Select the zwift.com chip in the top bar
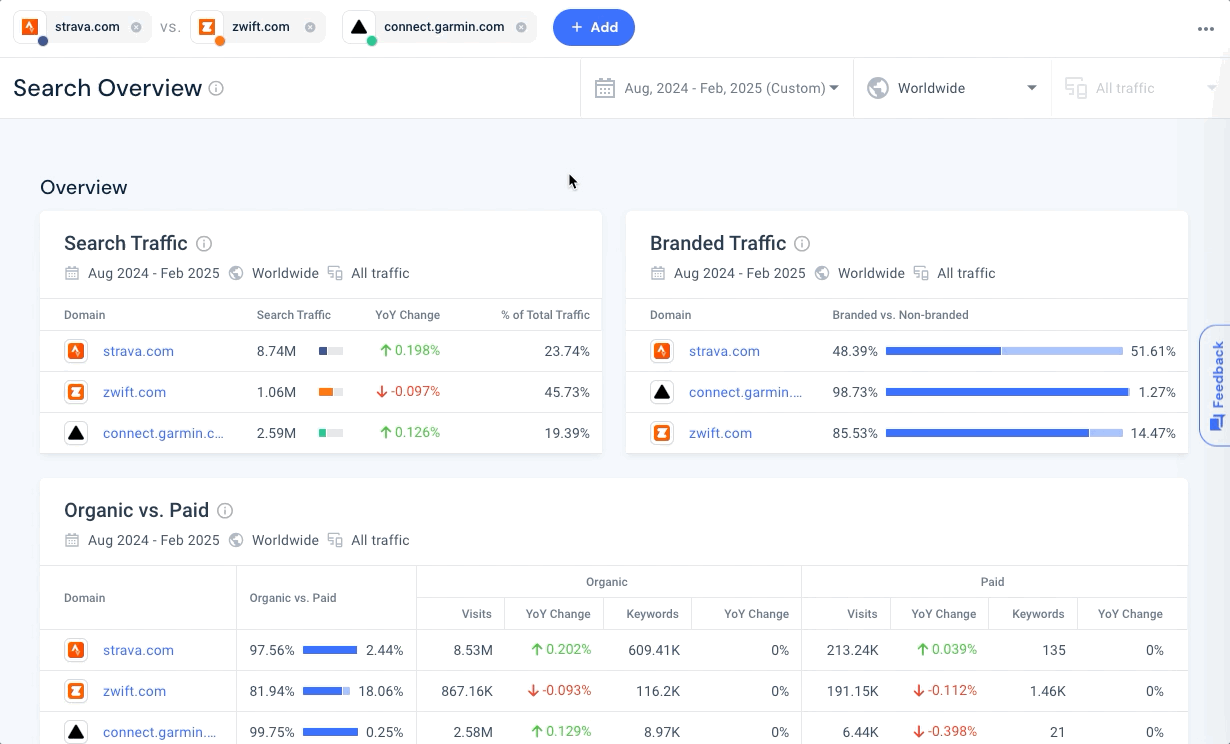 coord(258,27)
